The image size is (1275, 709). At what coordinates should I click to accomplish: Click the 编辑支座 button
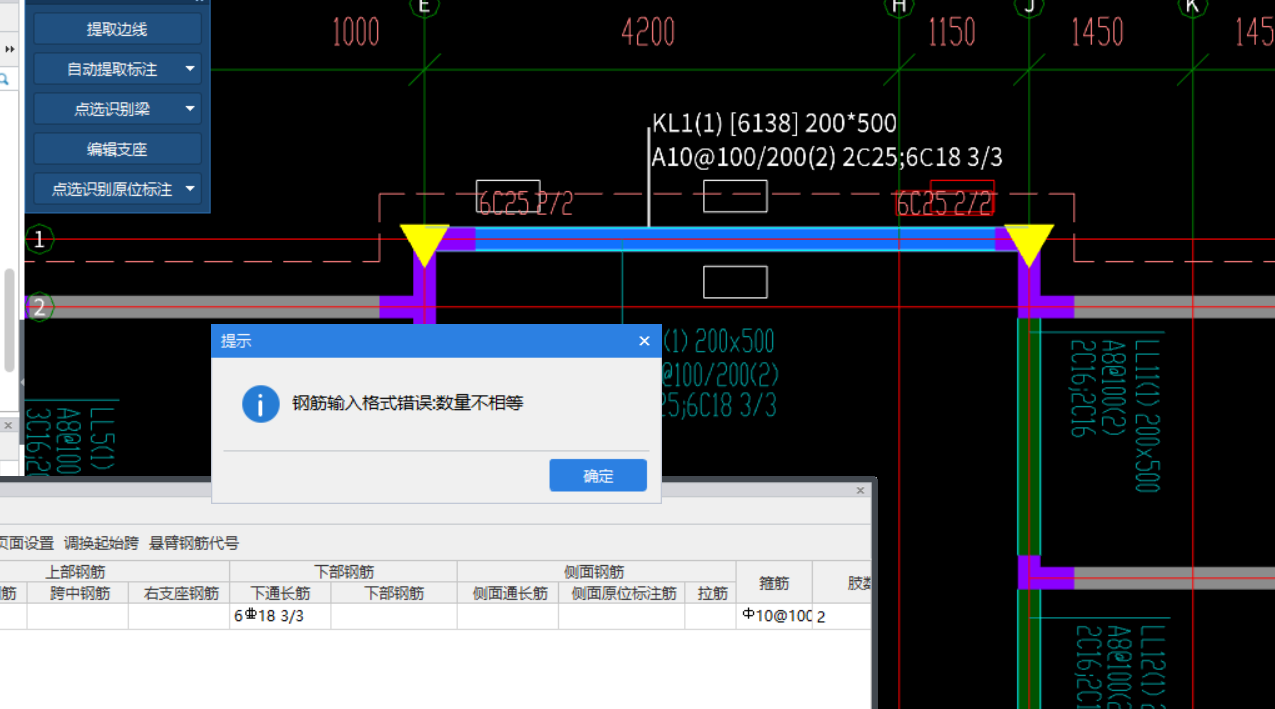[x=117, y=149]
